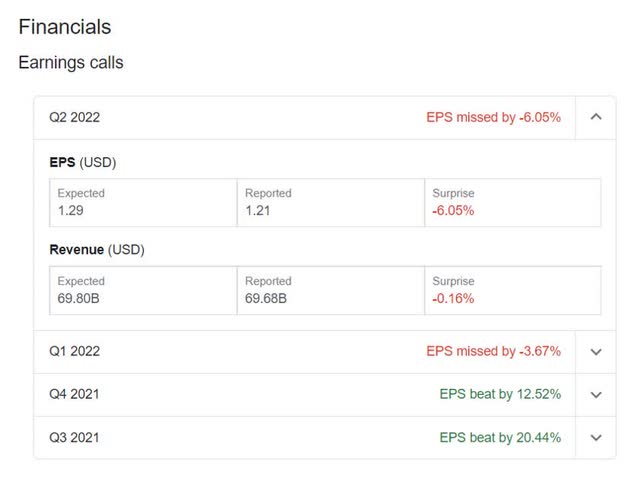Click 'EPS missed by -3.67%' text

pyautogui.click(x=493, y=352)
